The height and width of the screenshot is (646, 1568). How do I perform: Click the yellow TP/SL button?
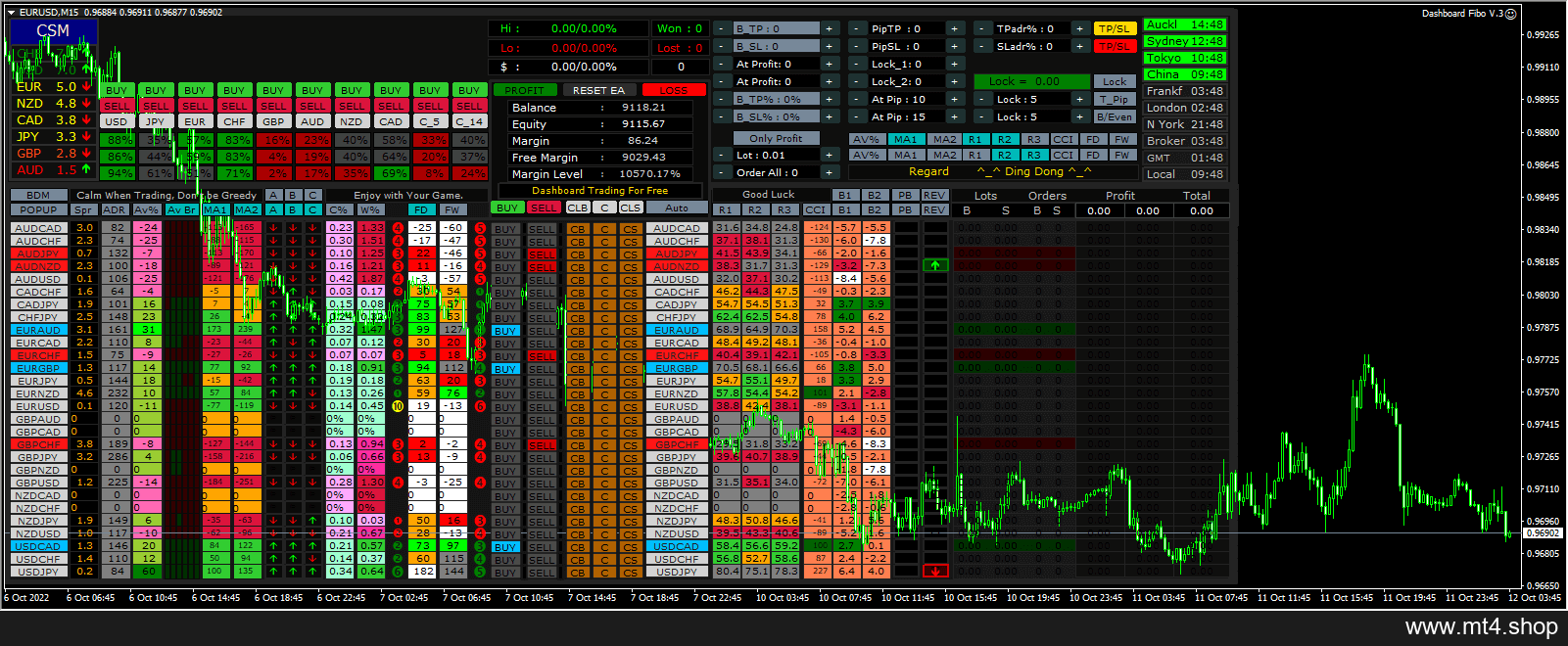click(x=1115, y=28)
